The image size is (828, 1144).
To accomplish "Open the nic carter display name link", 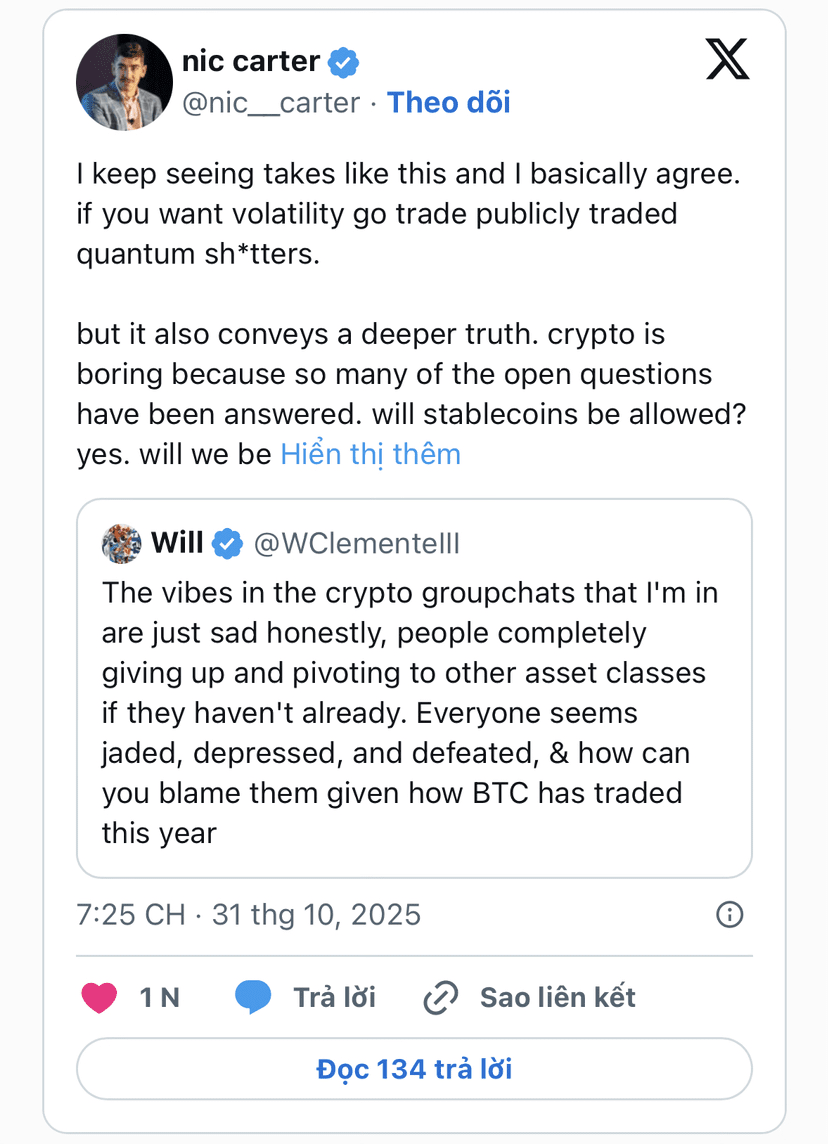I will pos(251,62).
